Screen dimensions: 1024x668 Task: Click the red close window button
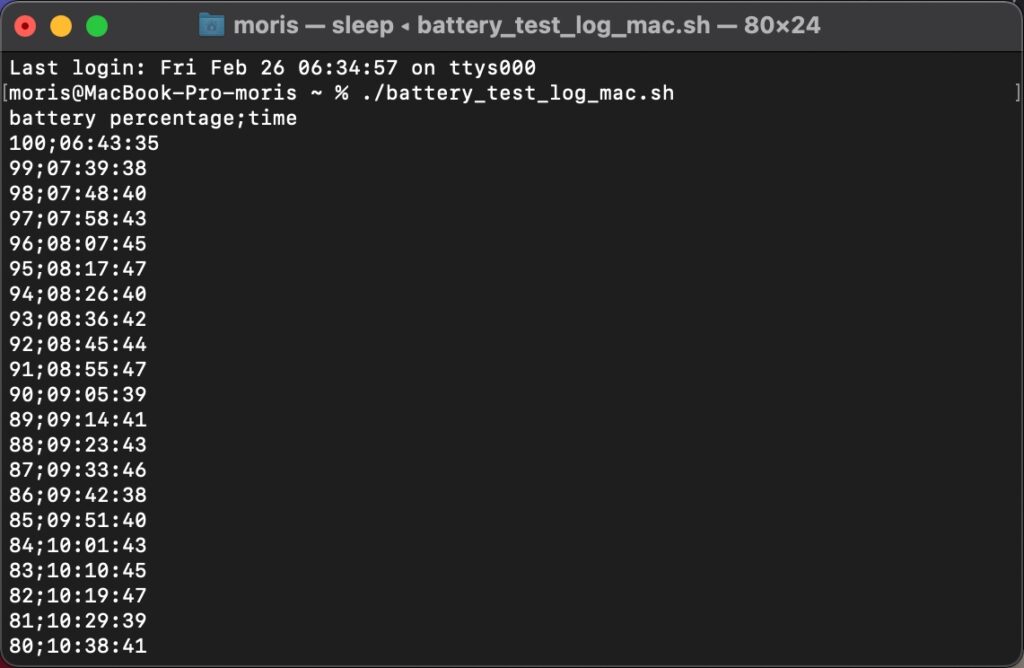[25, 26]
